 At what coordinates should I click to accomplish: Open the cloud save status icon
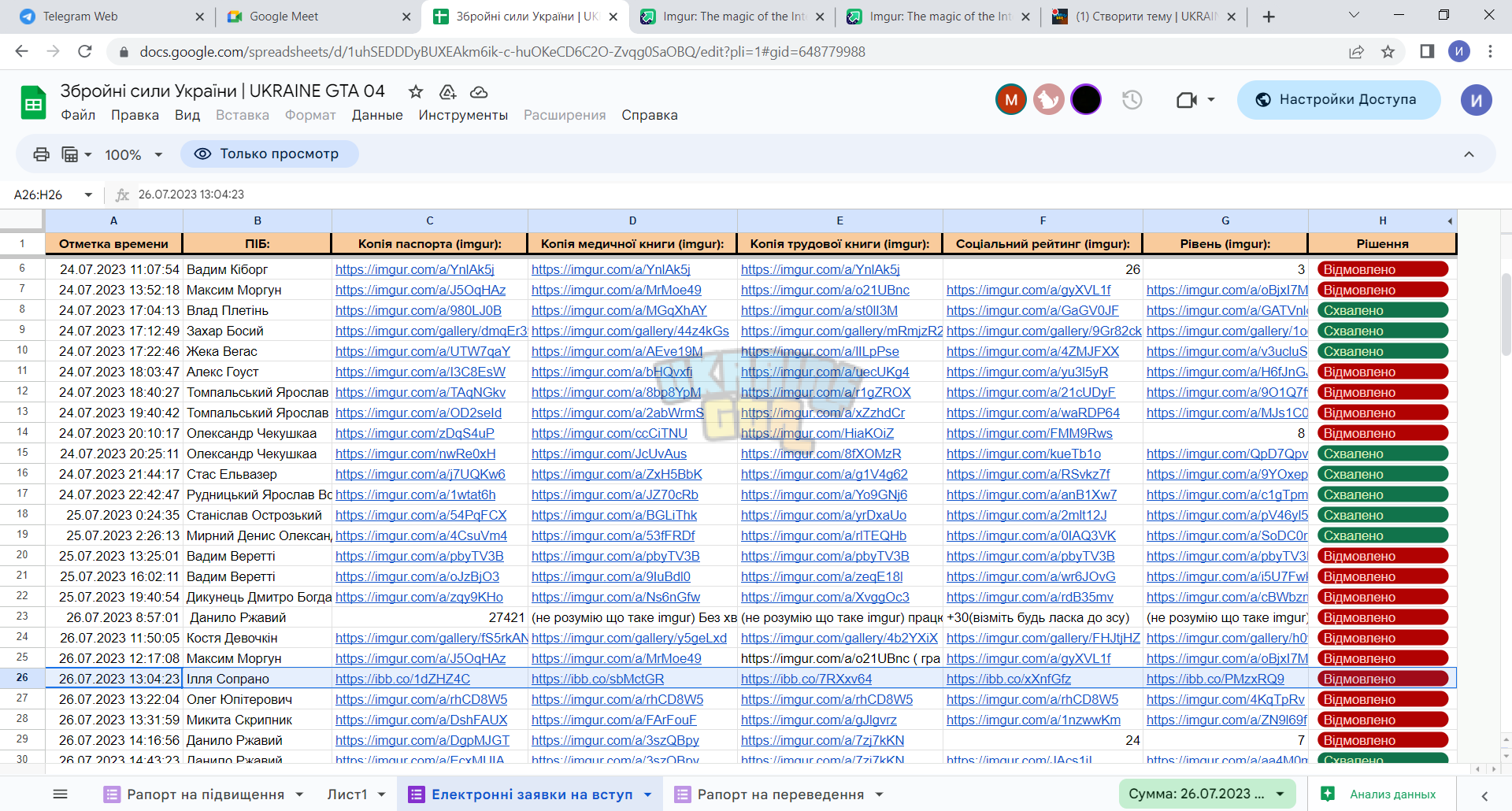tap(479, 91)
